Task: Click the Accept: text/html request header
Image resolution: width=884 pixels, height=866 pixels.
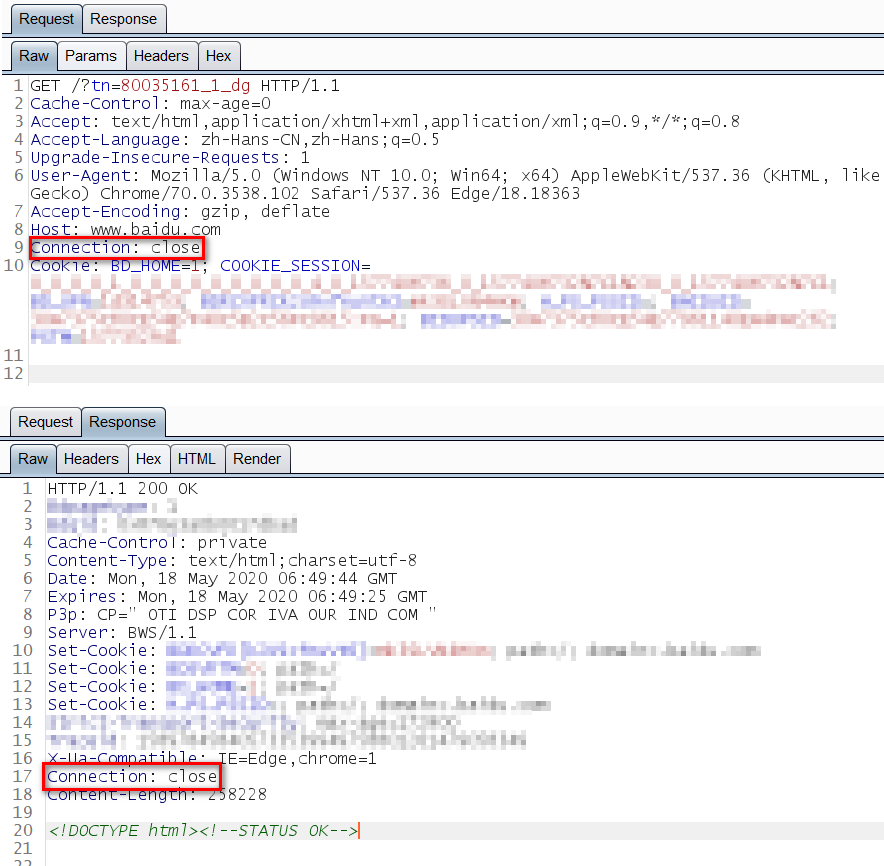Action: click(385, 122)
